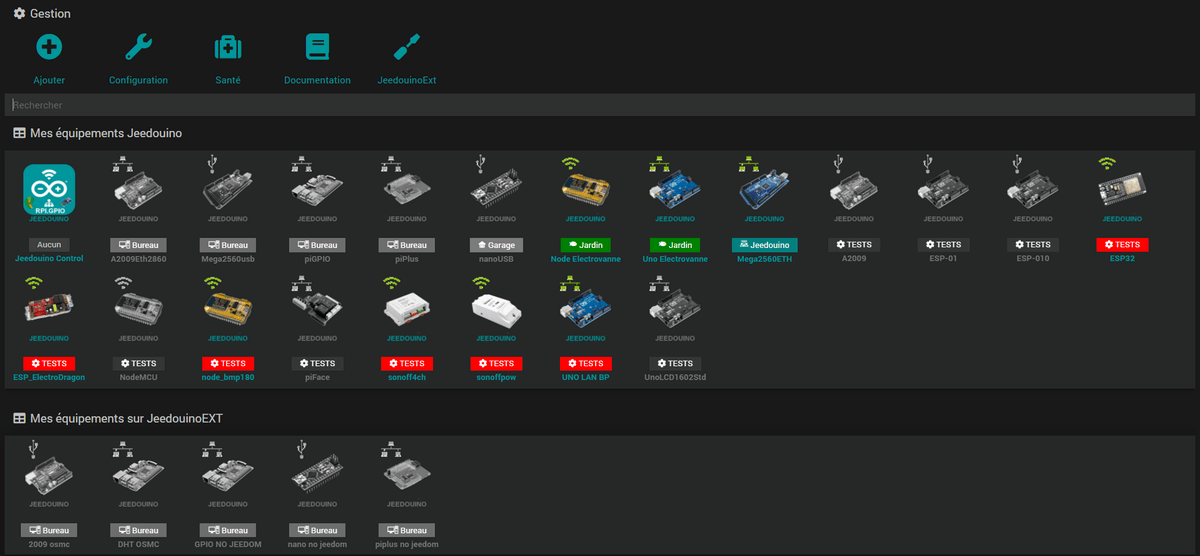Open the Santé medkit icon
Screen dimensions: 1200x556
(228, 47)
